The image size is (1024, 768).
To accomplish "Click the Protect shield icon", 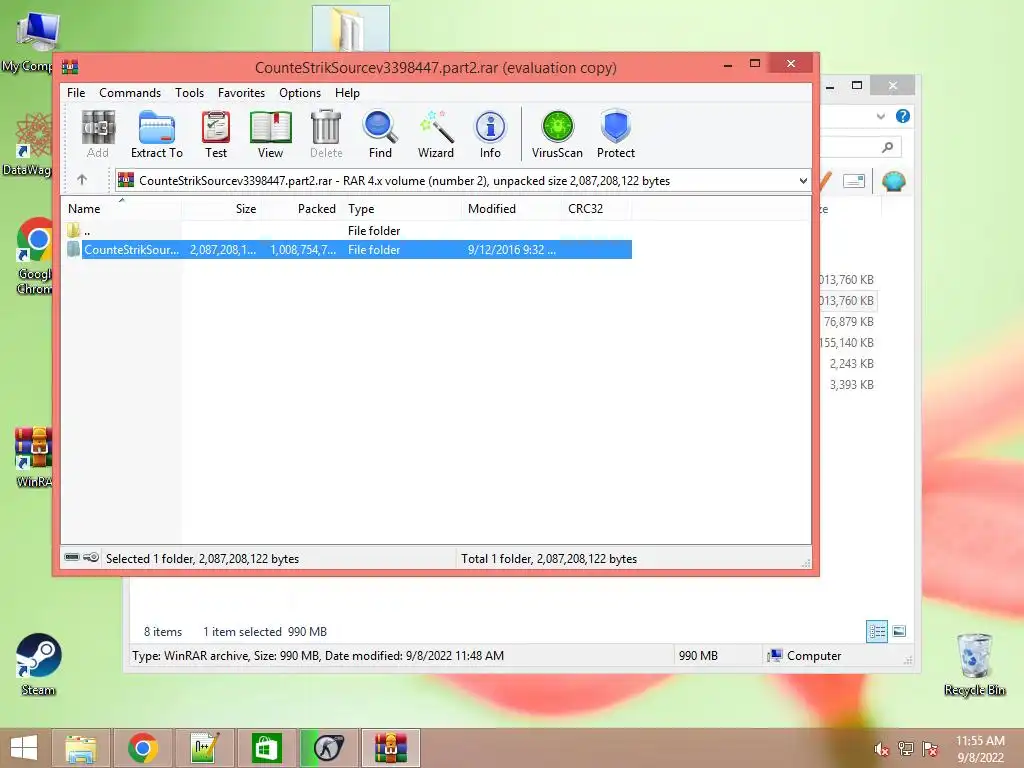I will point(616,134).
